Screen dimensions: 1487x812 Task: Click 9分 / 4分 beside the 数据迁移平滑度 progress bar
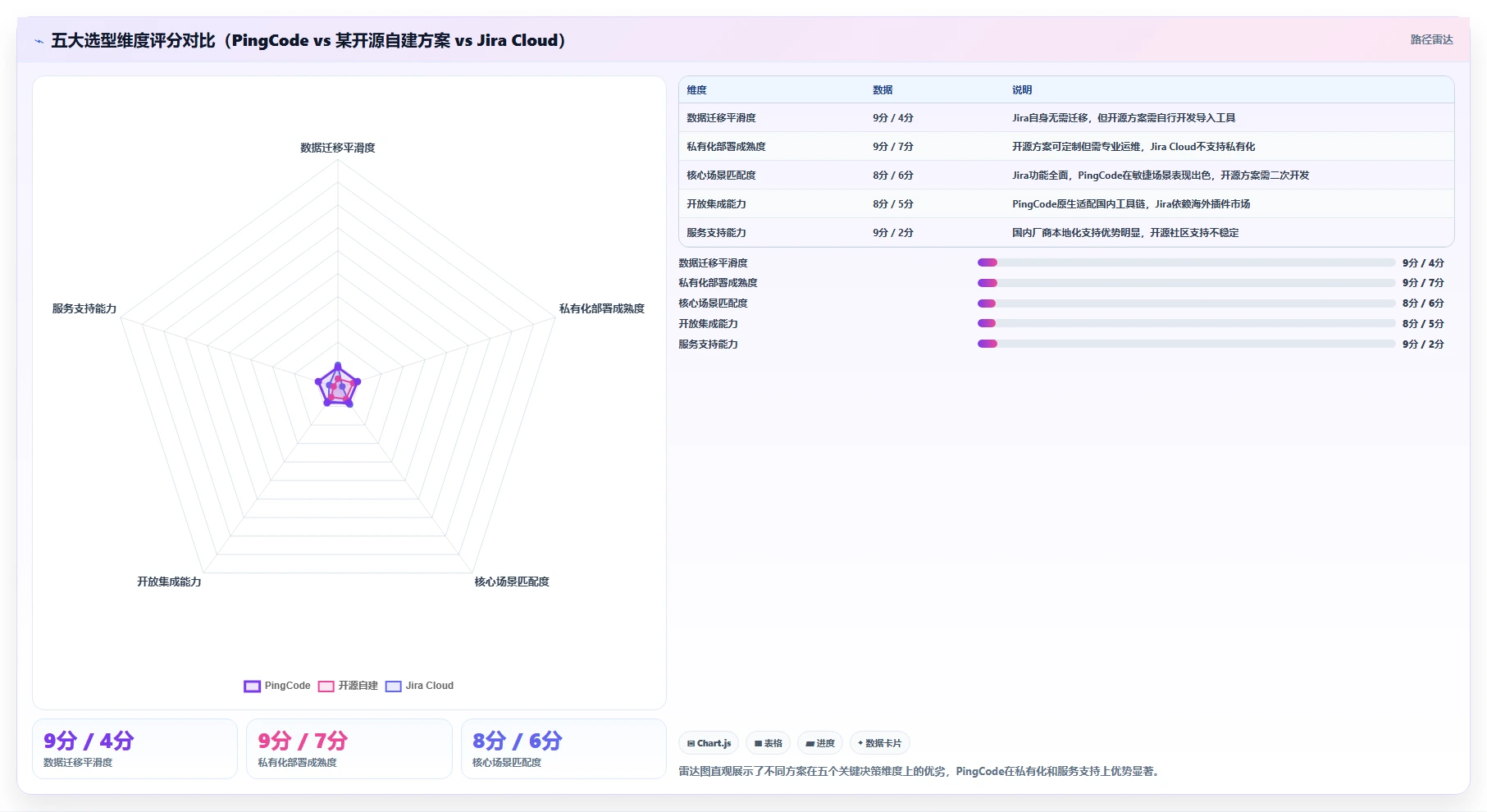(1423, 262)
